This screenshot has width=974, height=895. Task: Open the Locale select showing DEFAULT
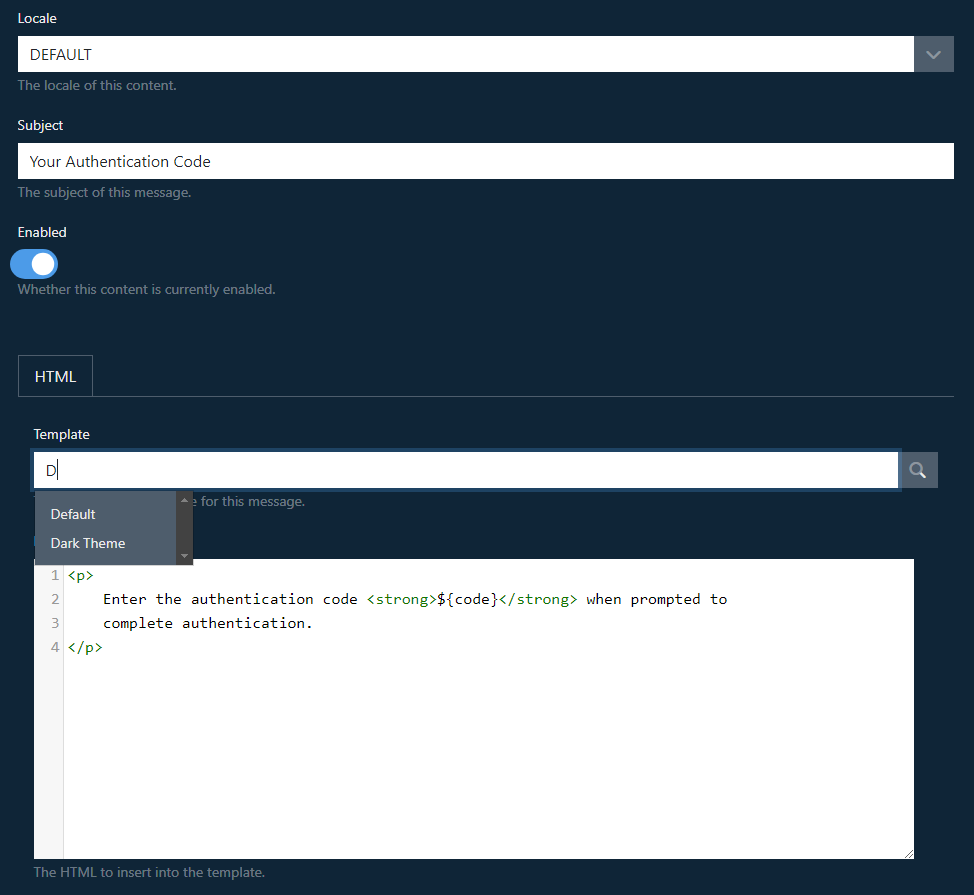click(x=465, y=54)
